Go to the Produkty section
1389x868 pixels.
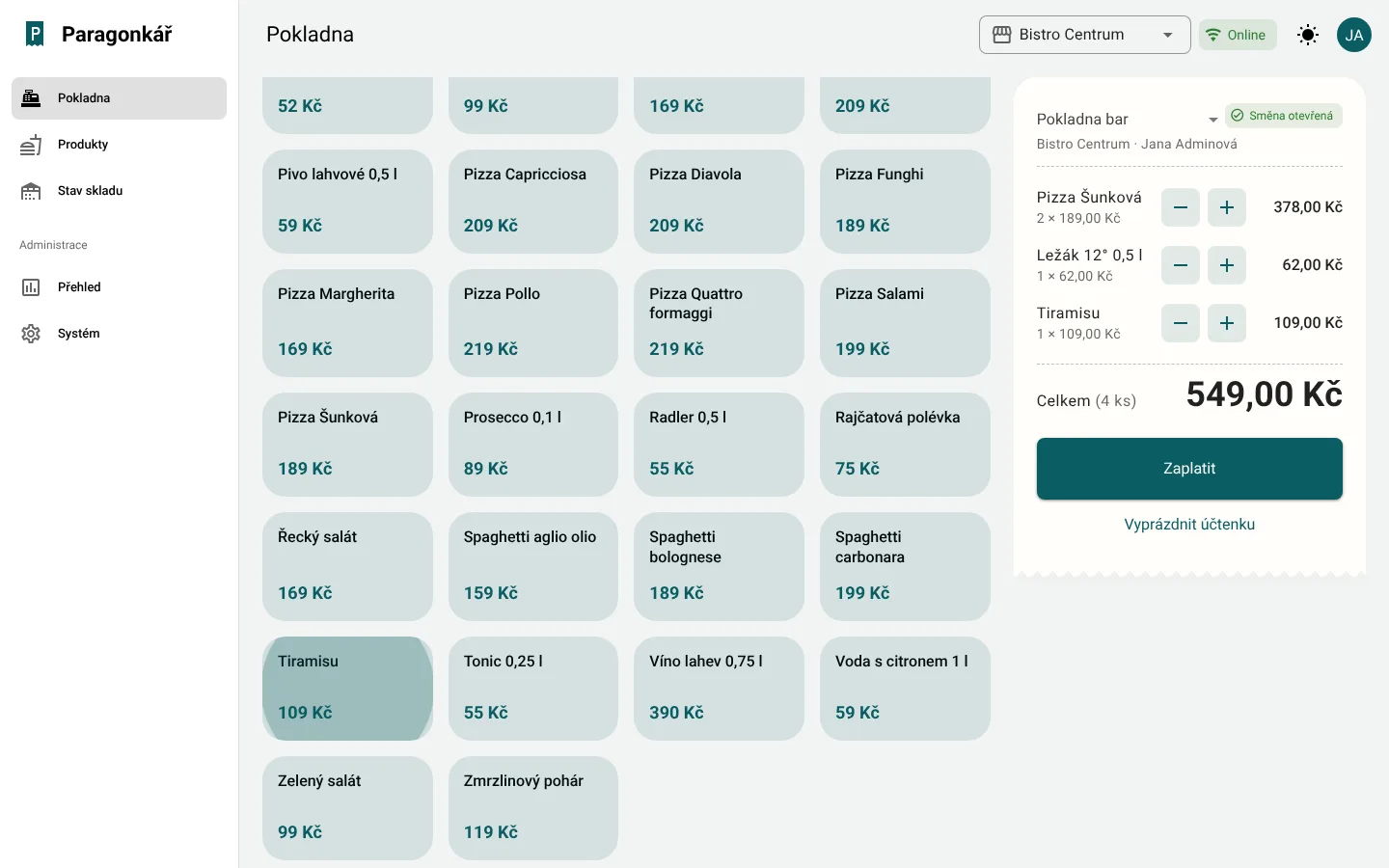pos(119,145)
